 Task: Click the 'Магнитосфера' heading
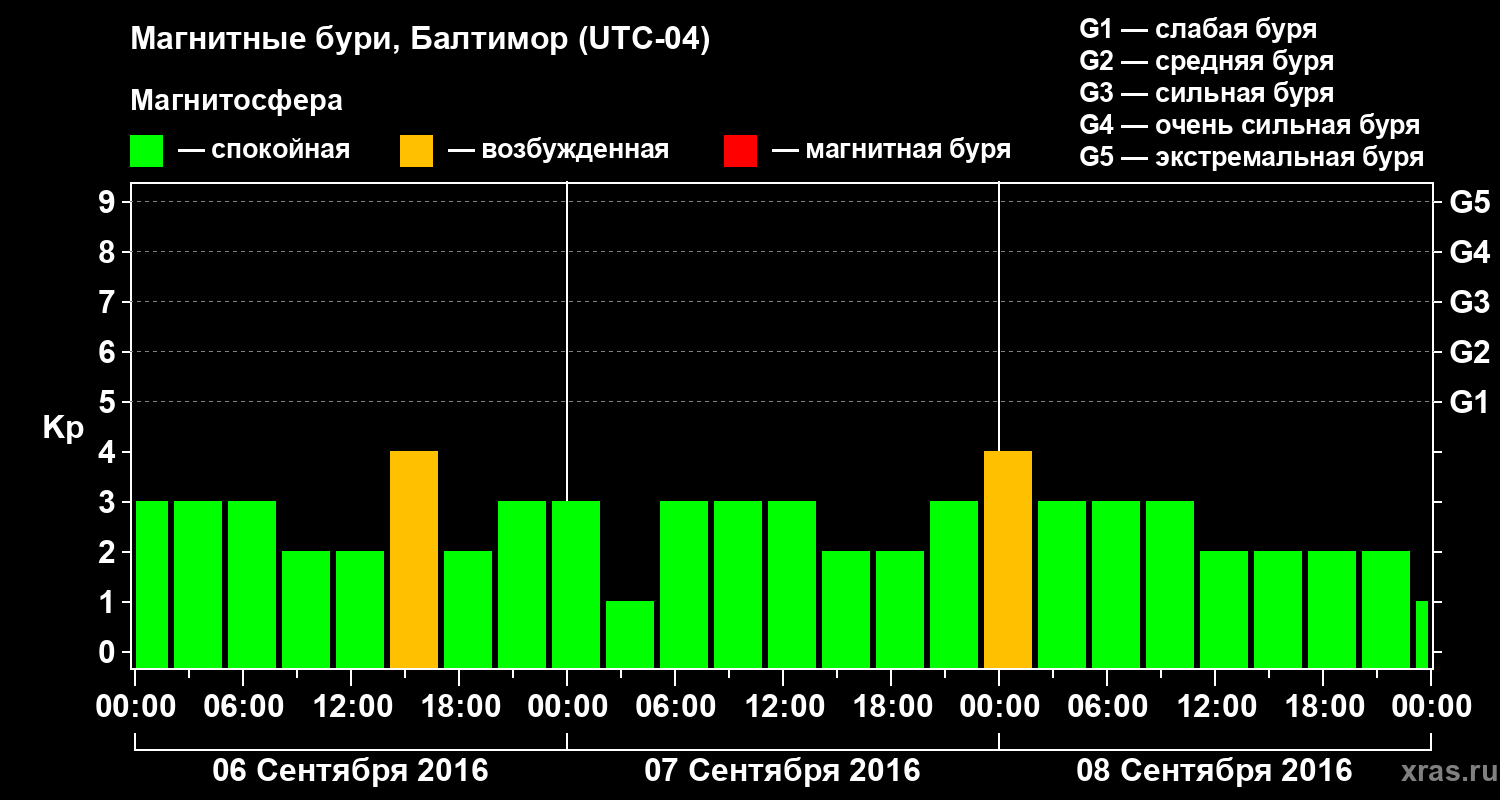point(236,101)
